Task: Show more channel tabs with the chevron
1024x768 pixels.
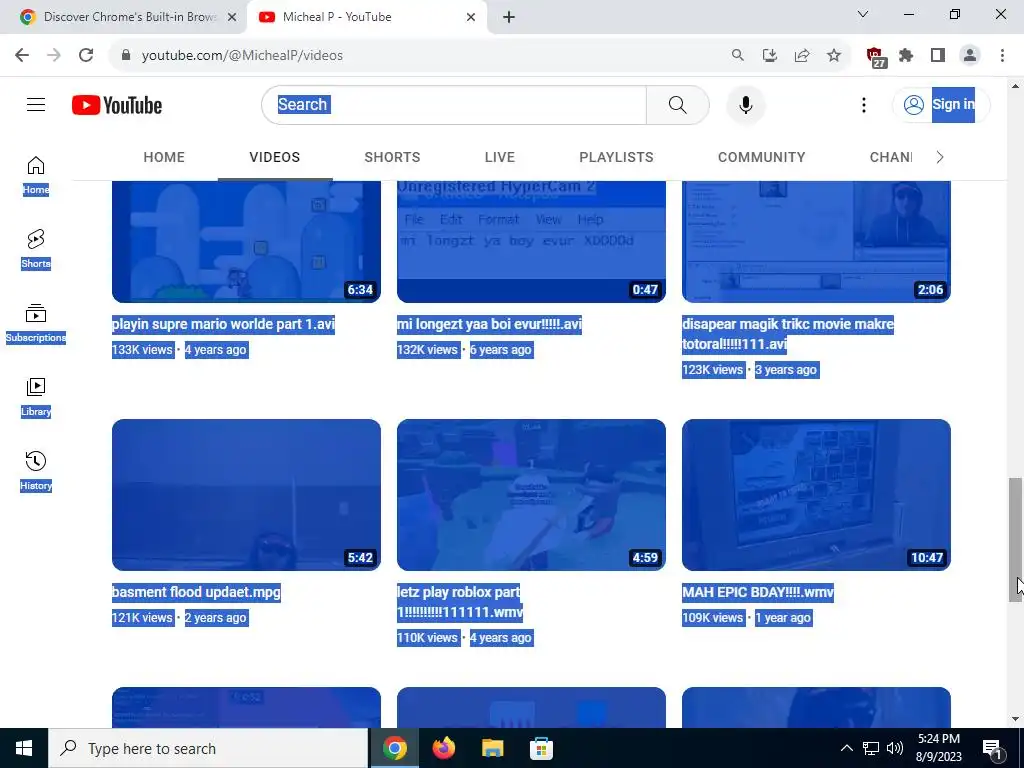Action: point(939,157)
